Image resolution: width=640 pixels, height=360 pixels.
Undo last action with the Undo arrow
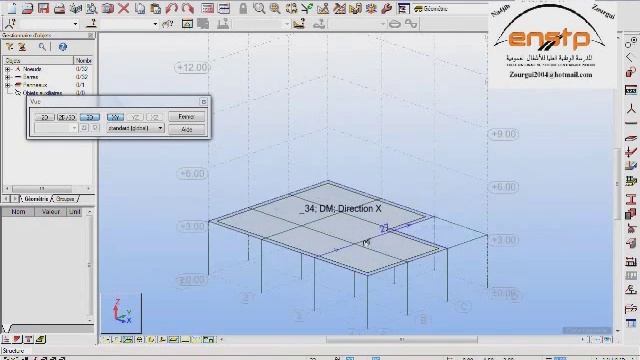[172, 8]
